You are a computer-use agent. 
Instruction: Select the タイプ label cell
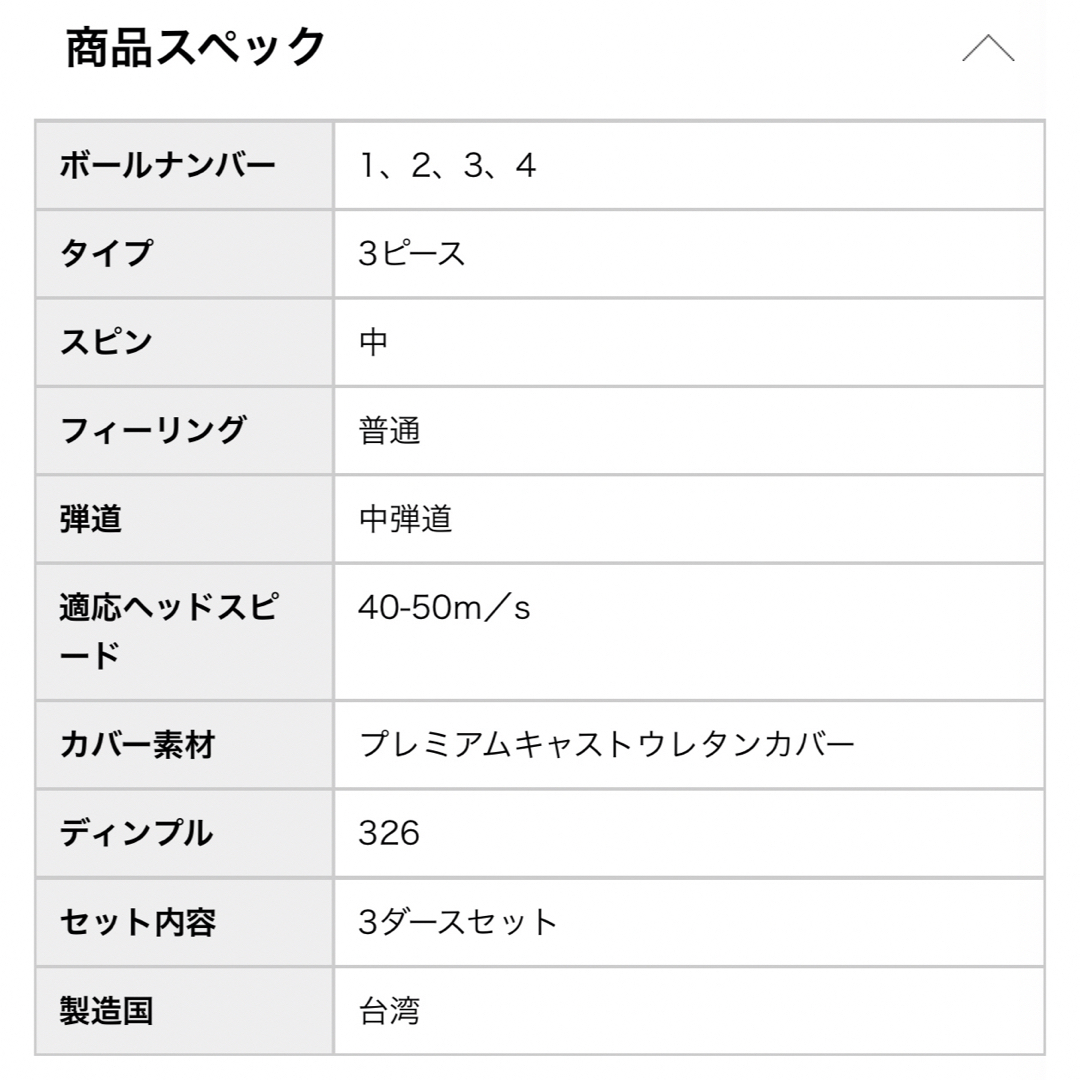coord(185,253)
